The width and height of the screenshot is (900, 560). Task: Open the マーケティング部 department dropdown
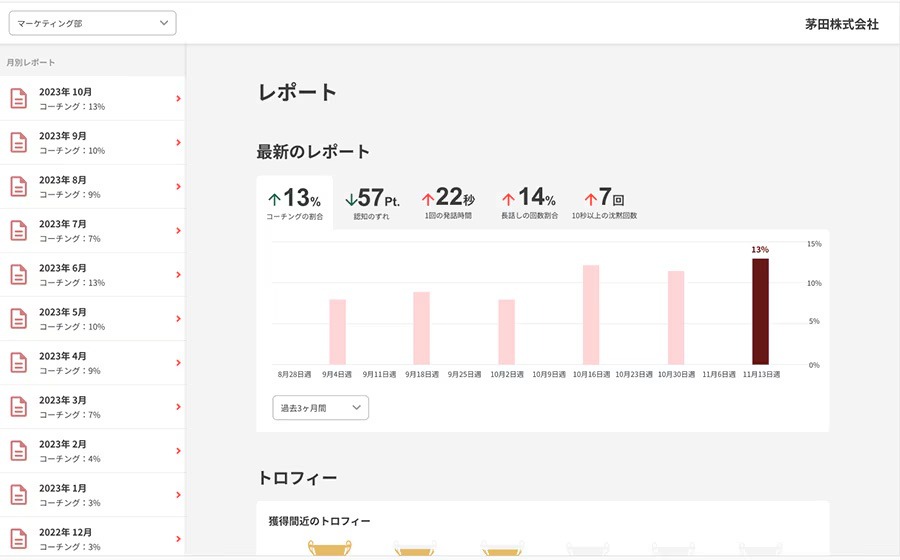(x=92, y=24)
